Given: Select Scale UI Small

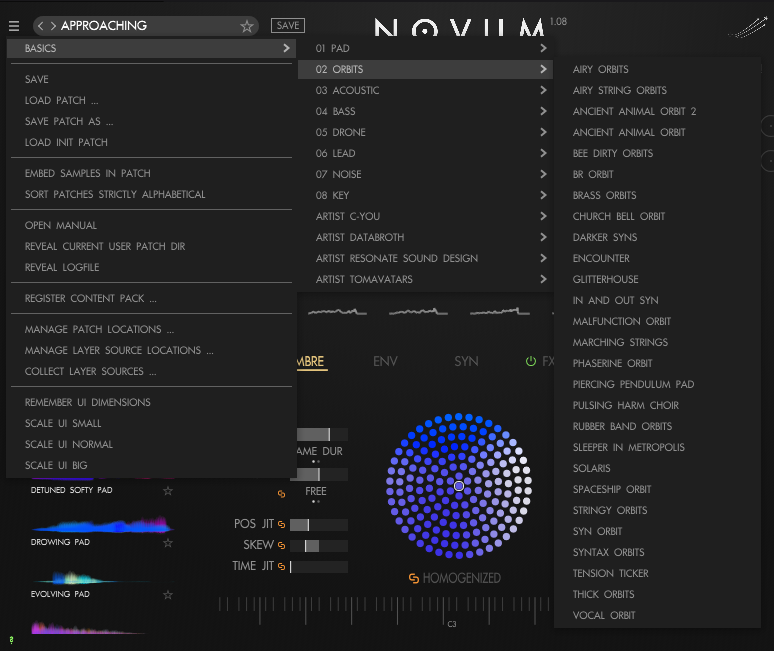Looking at the screenshot, I should click(x=151, y=423).
